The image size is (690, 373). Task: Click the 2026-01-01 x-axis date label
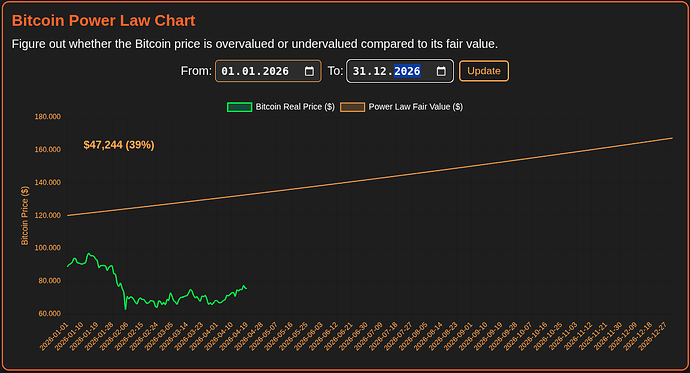point(55,336)
